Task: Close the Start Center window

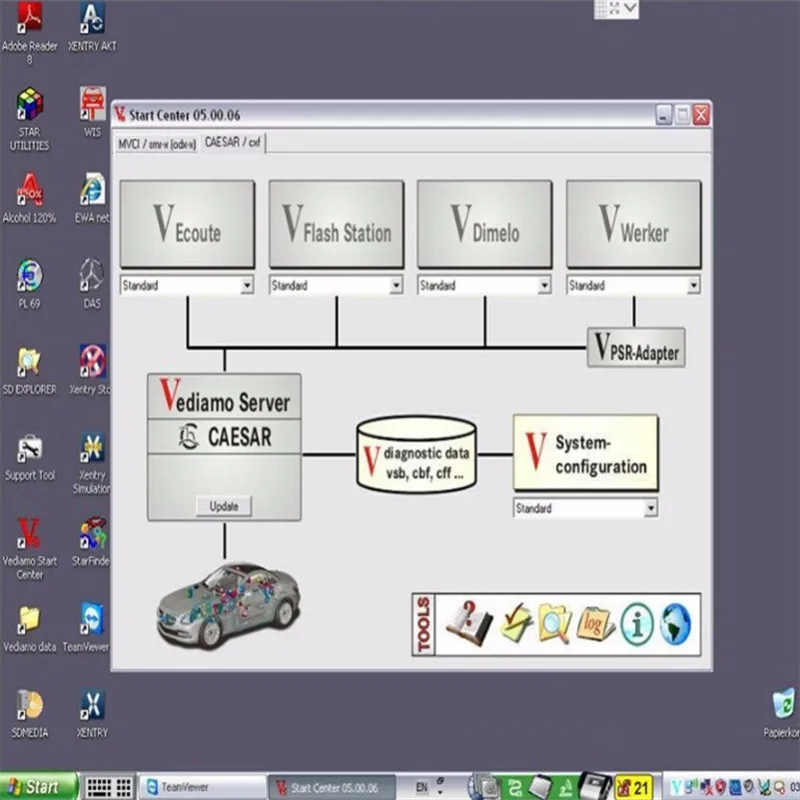Action: [702, 115]
